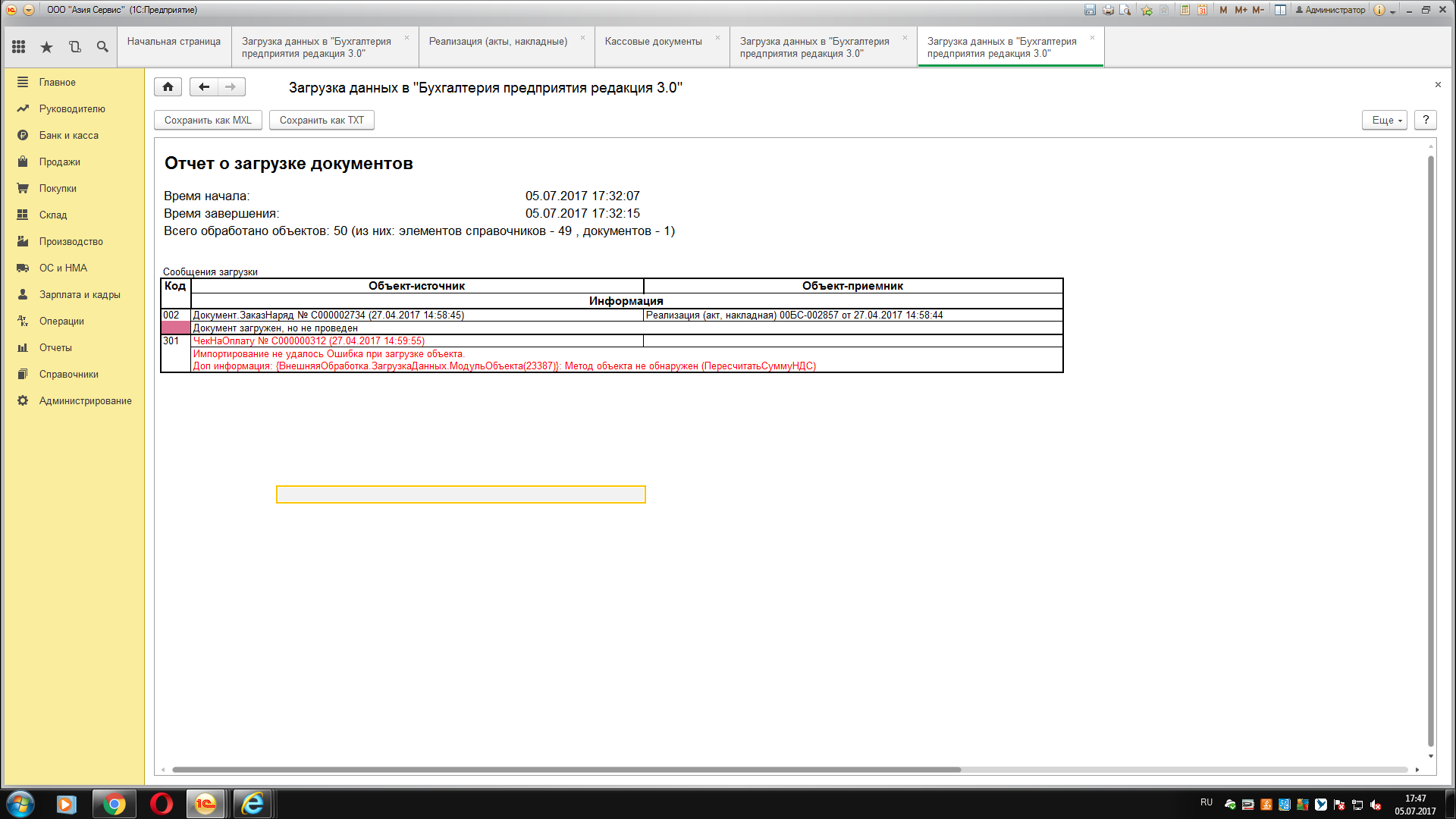This screenshot has width=1456, height=819.
Task: Click Сохранить как MXL button
Action: pos(208,120)
